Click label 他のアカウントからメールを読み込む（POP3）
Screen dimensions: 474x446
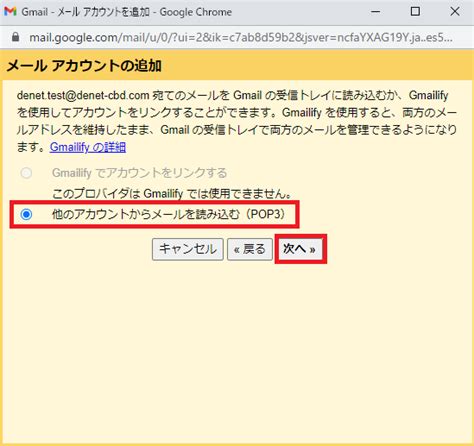point(170,214)
